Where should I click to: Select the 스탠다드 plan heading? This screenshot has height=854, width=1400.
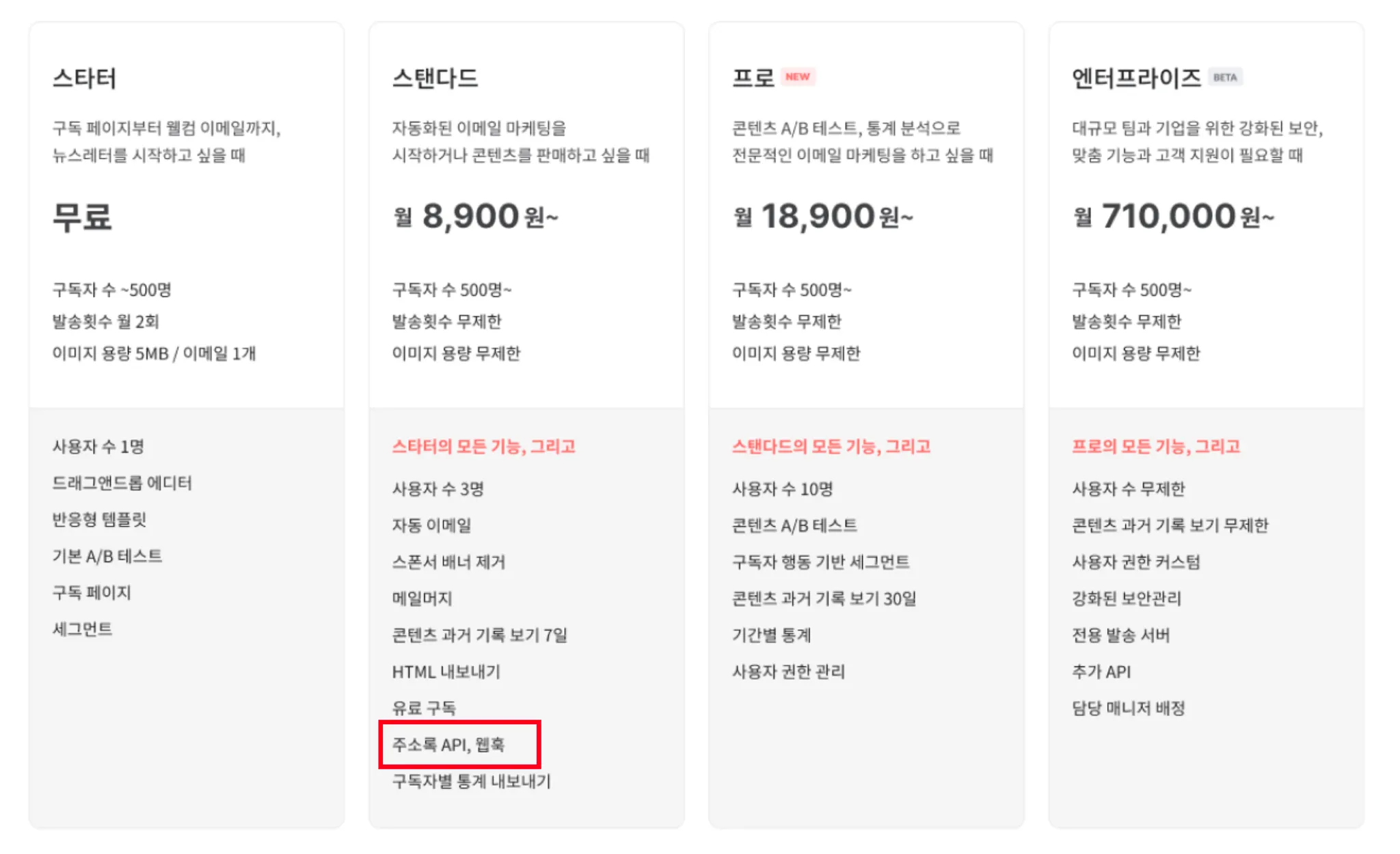click(435, 78)
